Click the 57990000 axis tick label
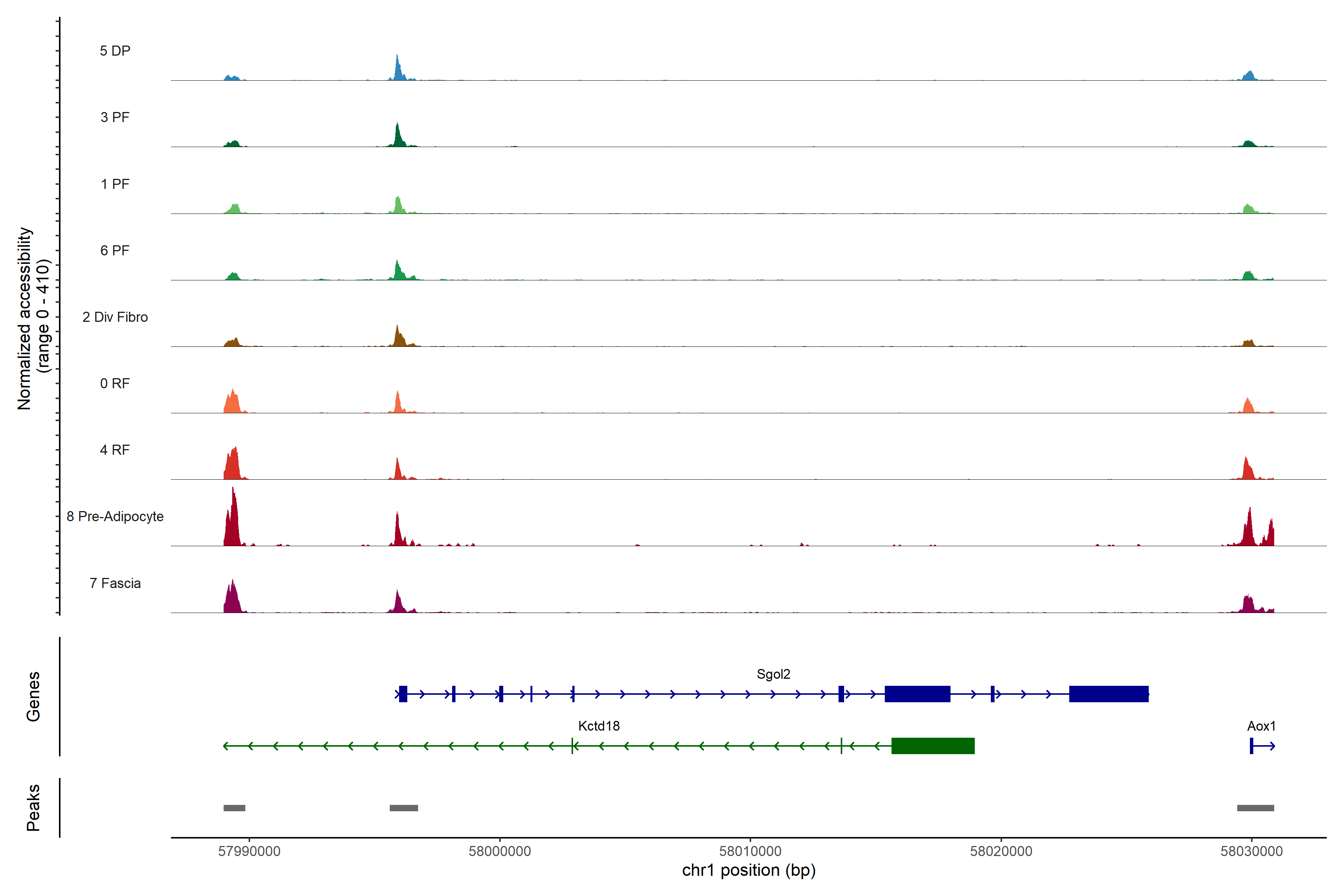This screenshot has height=896, width=1344. (x=249, y=852)
